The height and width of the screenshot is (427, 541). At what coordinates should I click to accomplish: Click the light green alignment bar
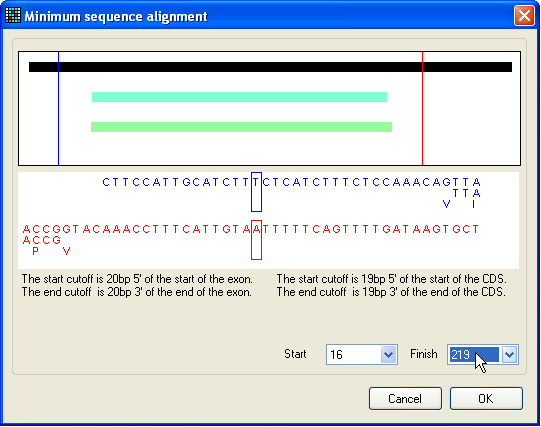(x=241, y=127)
